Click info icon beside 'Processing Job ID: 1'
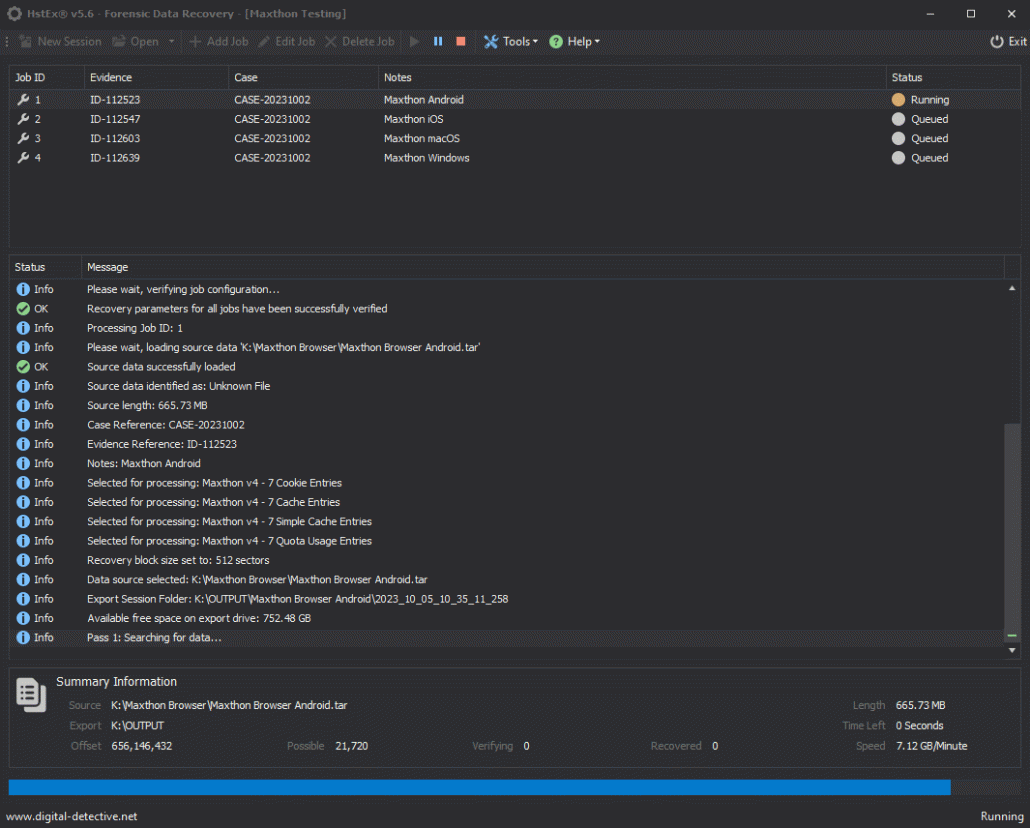1030x828 pixels. point(23,328)
